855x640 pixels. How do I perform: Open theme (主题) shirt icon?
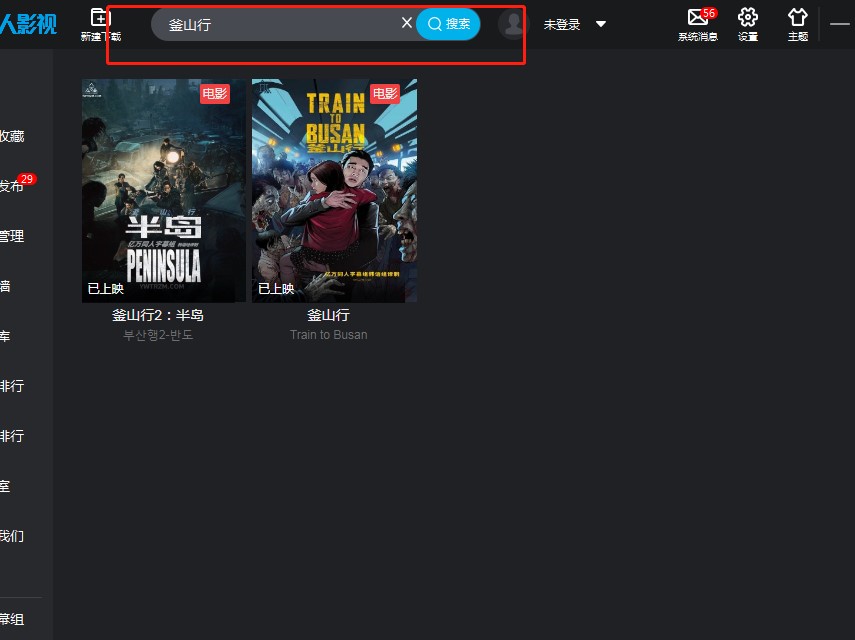point(797,25)
